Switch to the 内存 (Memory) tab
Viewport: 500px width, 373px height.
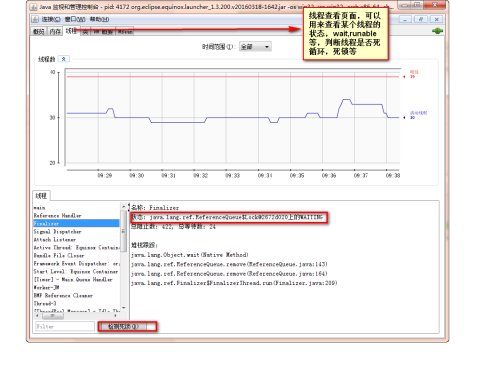click(x=55, y=31)
